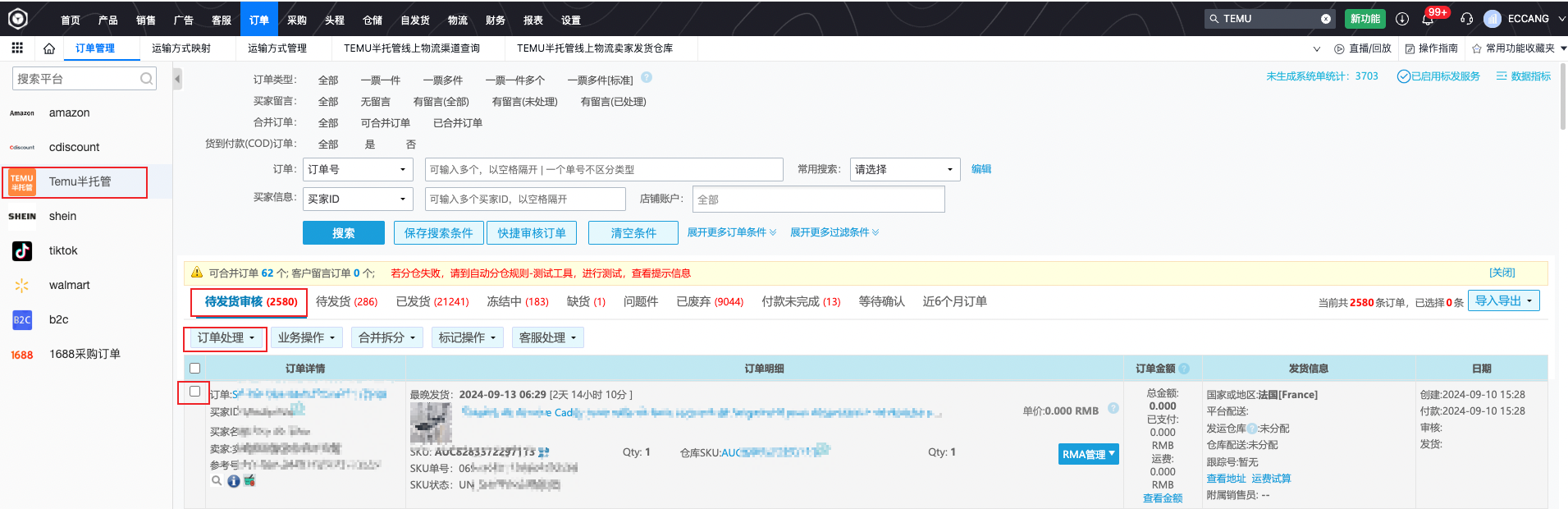This screenshot has width=1568, height=509.
Task: Open the 订单号 dropdown
Action: click(x=358, y=169)
